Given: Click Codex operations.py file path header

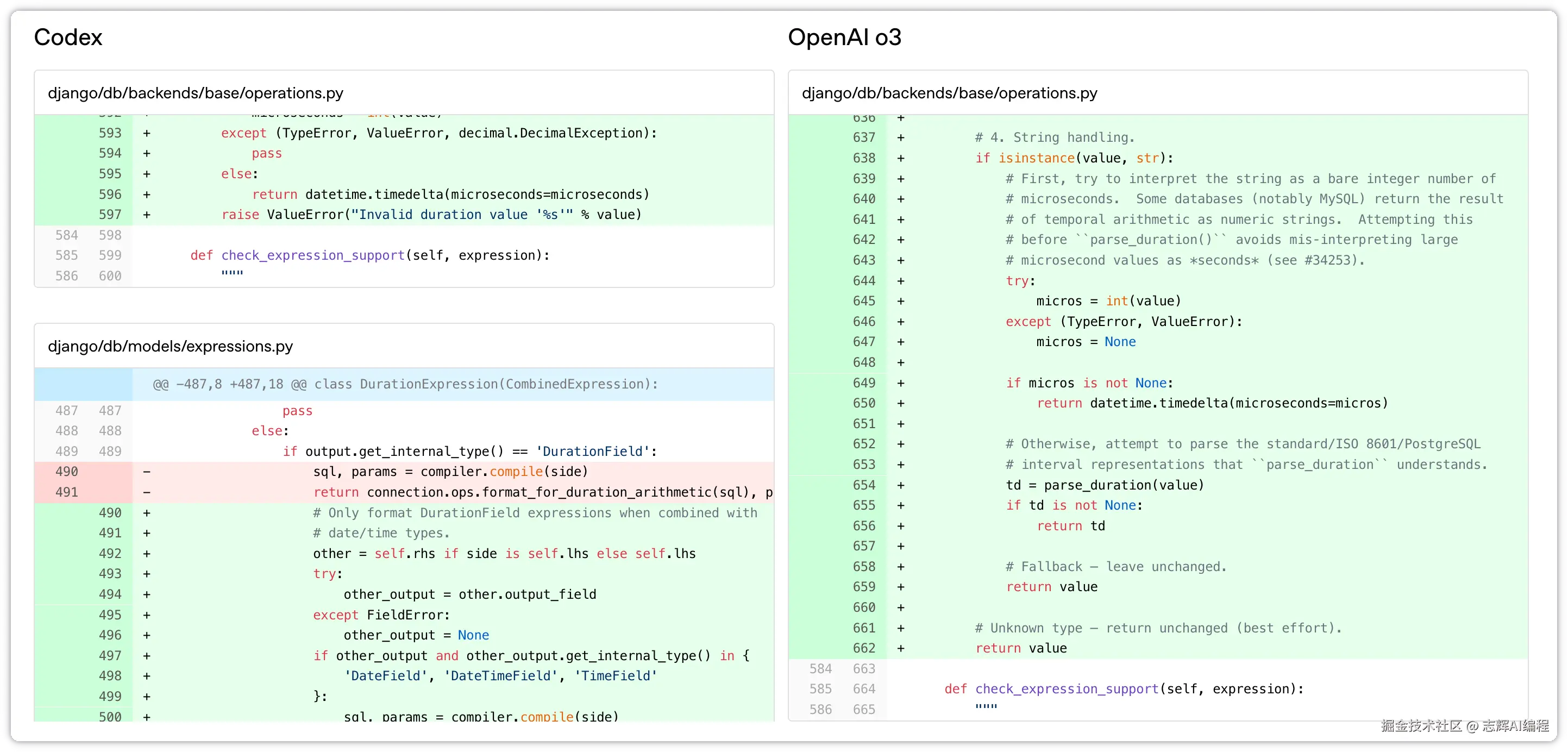Looking at the screenshot, I should 196,93.
